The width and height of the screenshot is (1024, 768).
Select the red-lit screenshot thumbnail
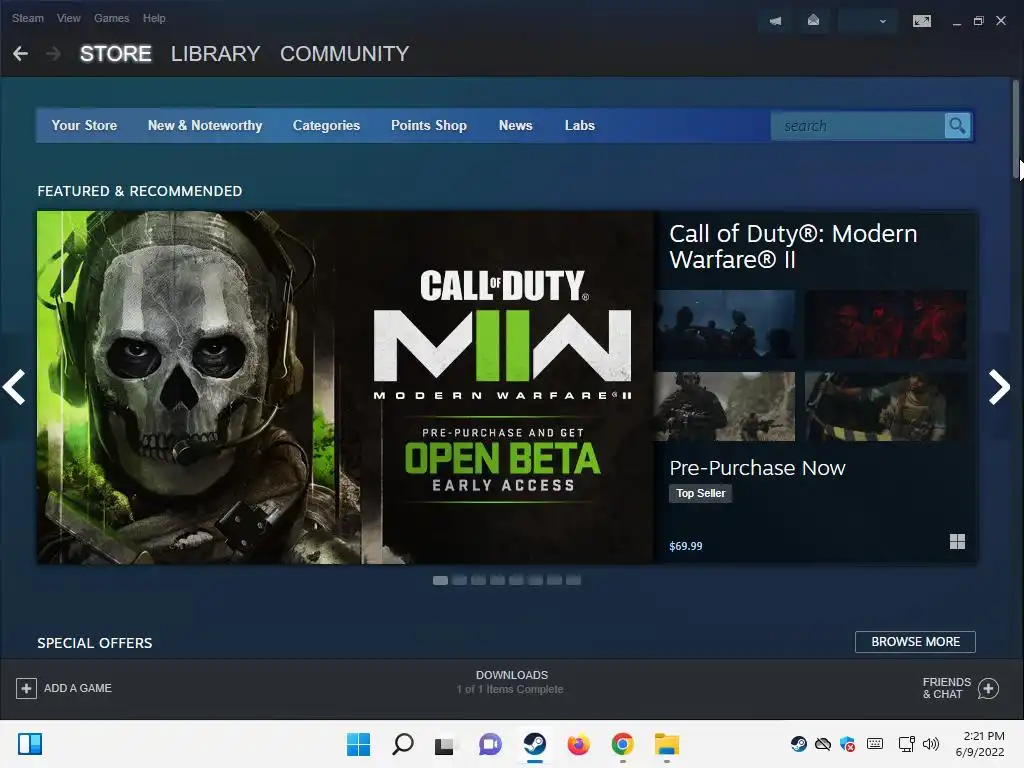point(886,325)
